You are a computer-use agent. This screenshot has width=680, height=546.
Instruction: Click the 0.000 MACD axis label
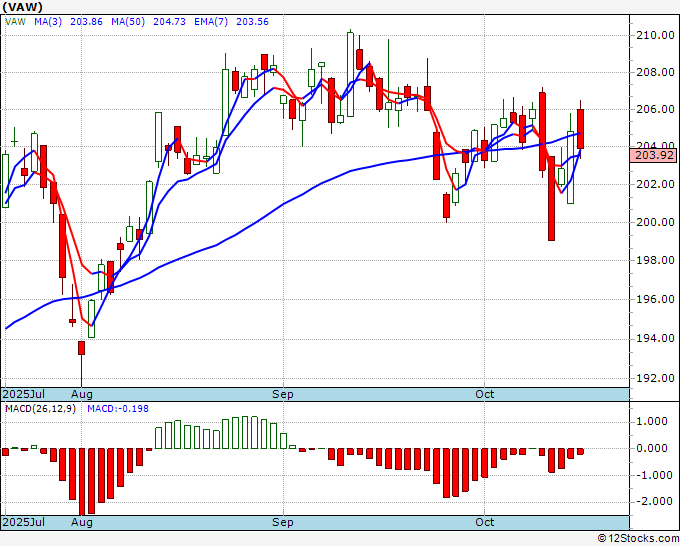(x=654, y=448)
